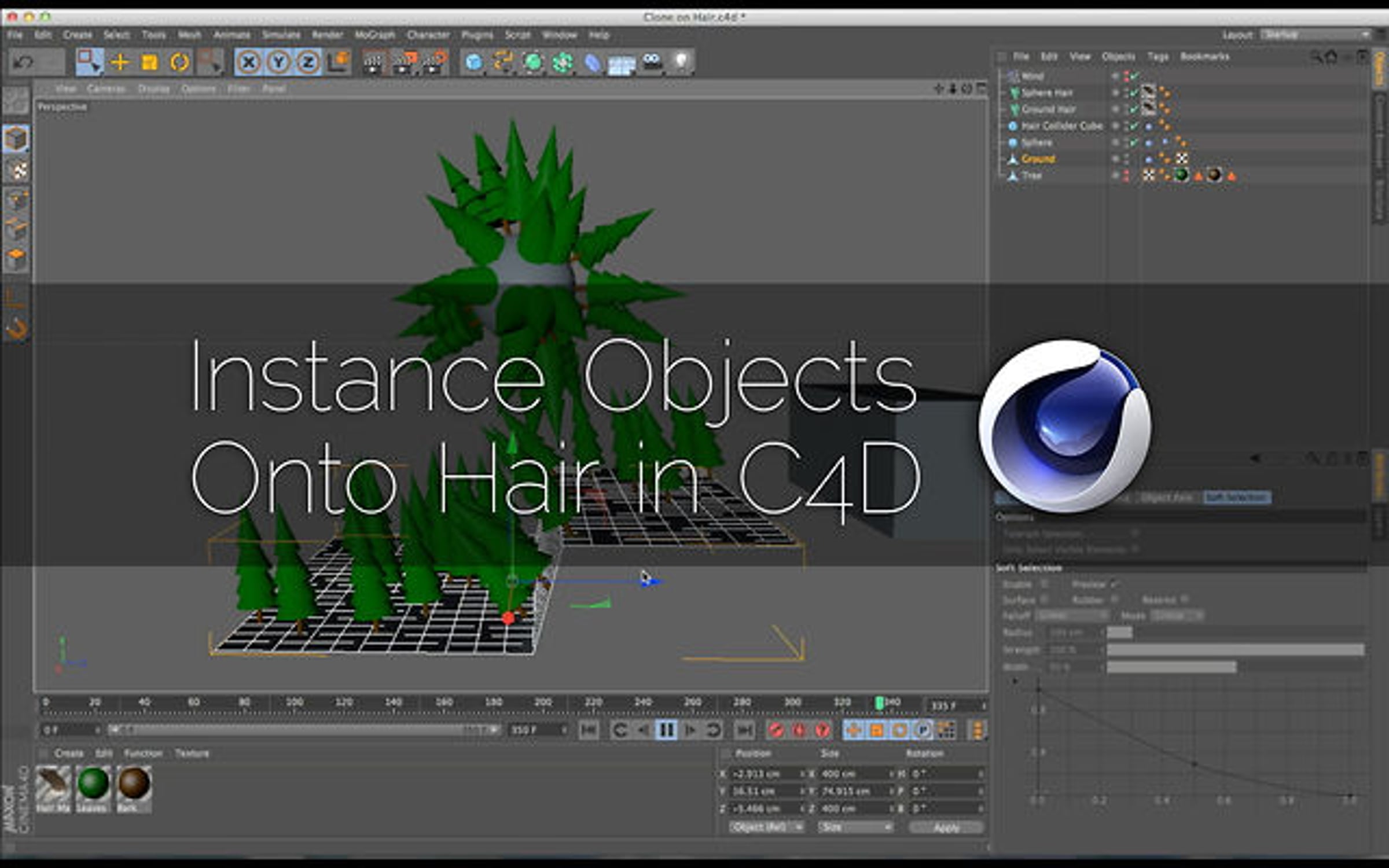Toggle the Y axis lock
Viewport: 1389px width, 868px height.
(x=278, y=62)
